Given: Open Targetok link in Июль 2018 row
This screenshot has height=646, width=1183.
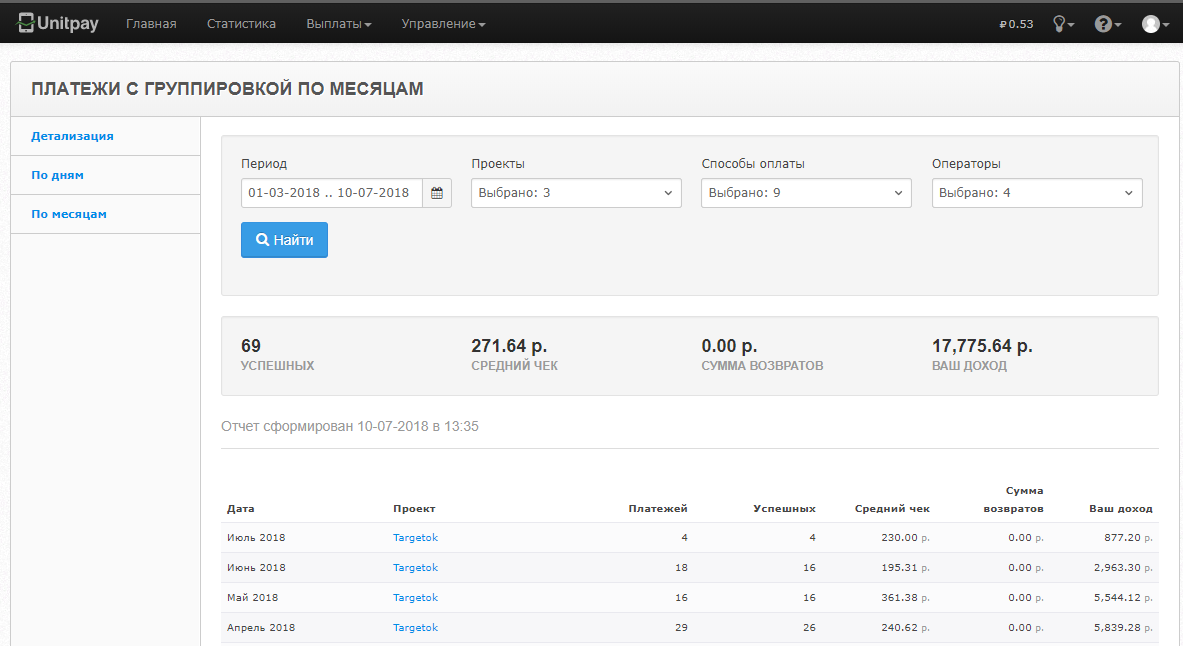Looking at the screenshot, I should tap(415, 538).
